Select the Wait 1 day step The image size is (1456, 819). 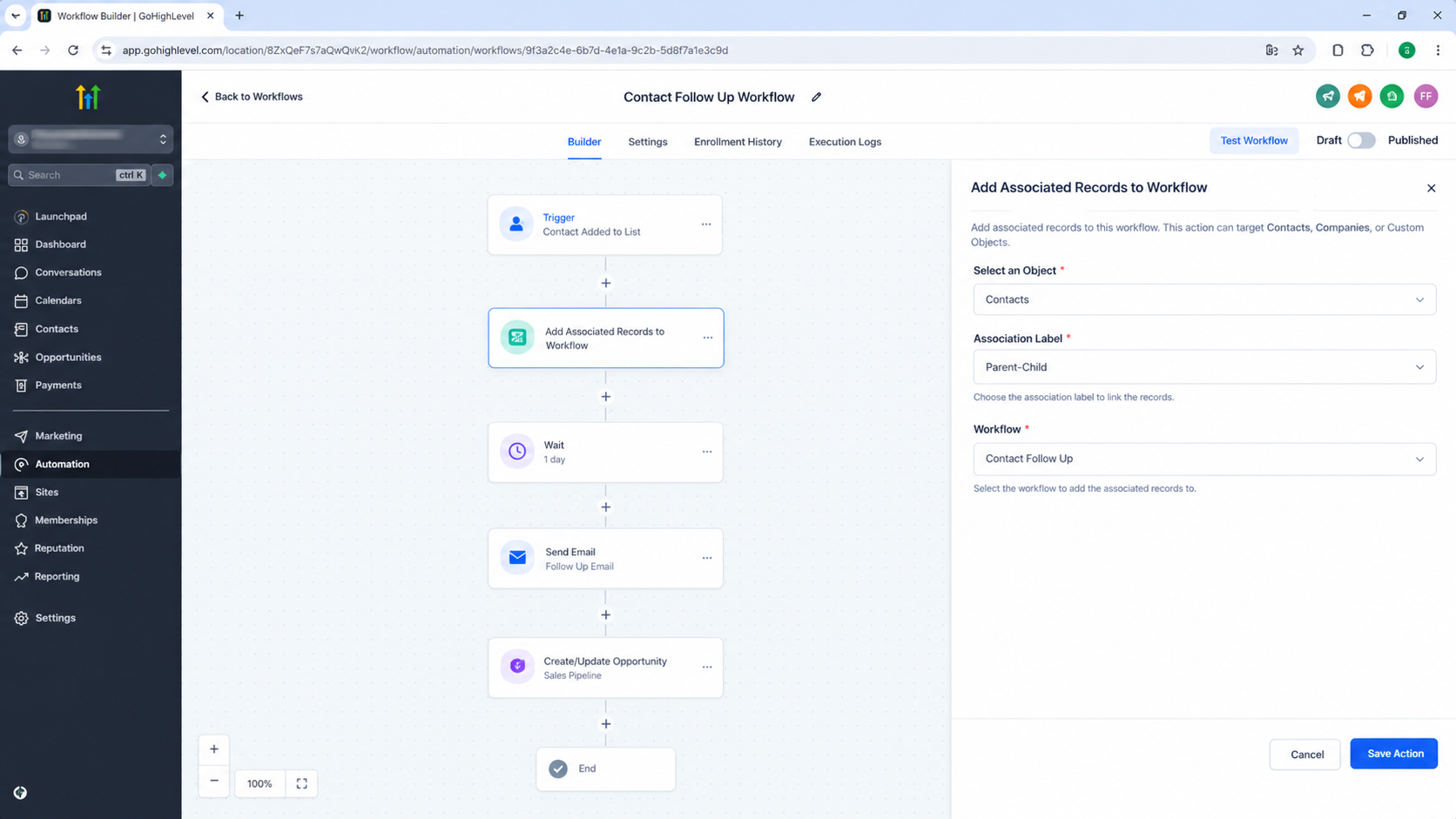coord(605,452)
